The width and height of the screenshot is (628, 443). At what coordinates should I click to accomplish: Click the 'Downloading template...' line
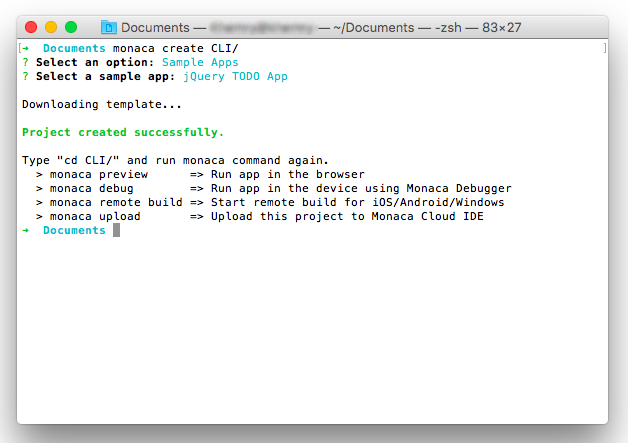pos(102,104)
